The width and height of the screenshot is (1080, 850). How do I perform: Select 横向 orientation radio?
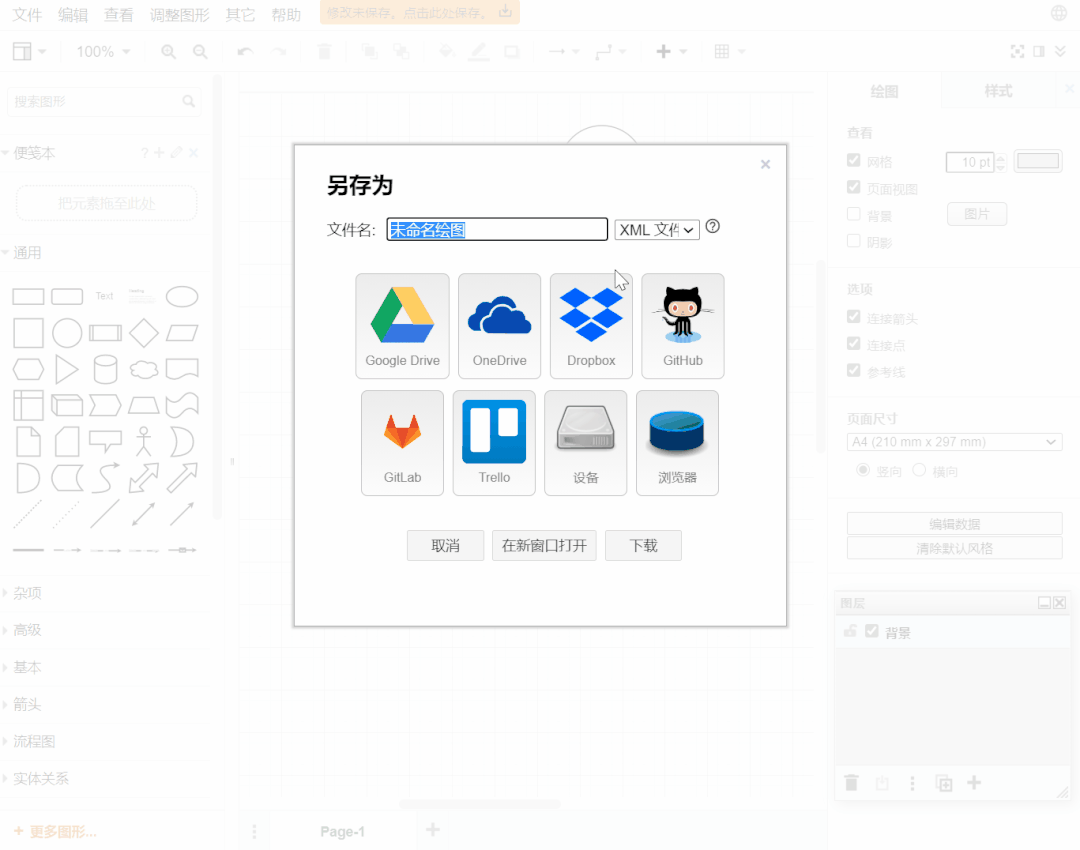(x=919, y=470)
